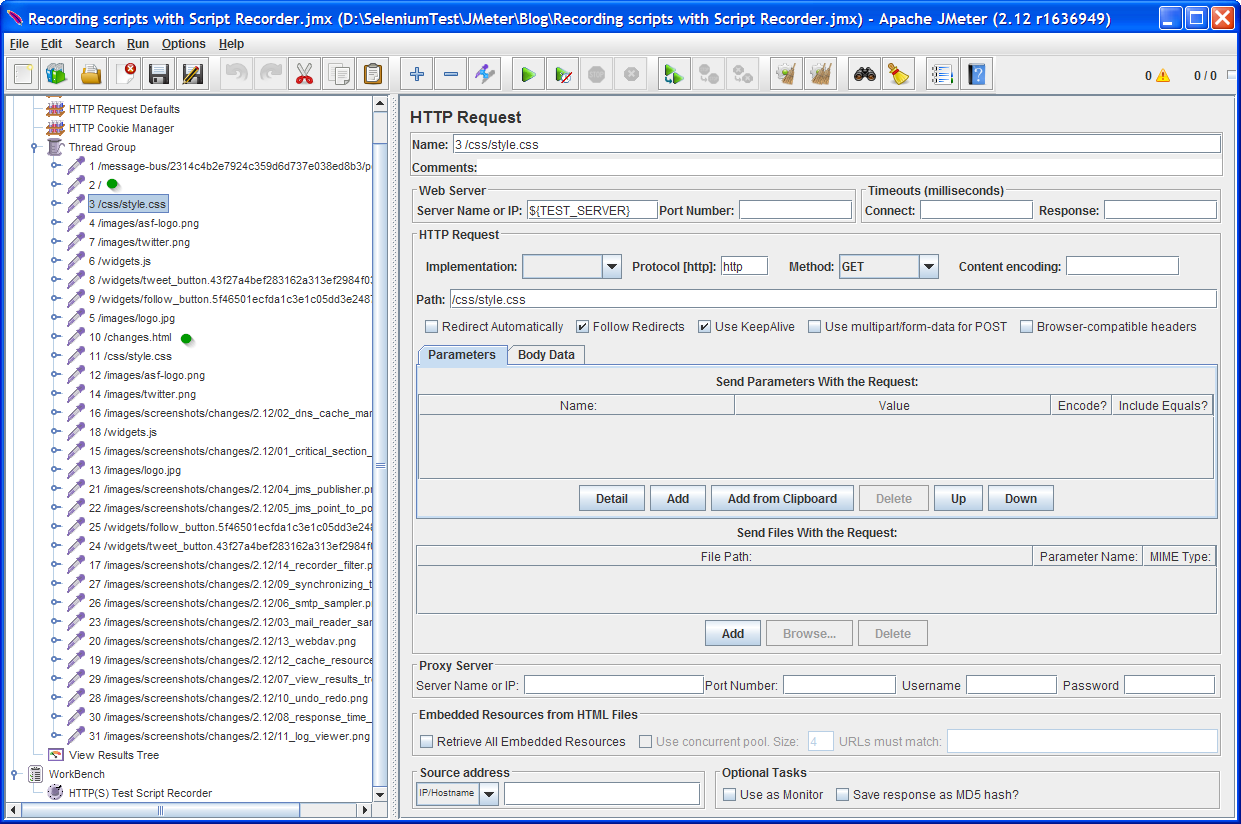The image size is (1241, 824).
Task: Open the Method GET dropdown
Action: (929, 267)
